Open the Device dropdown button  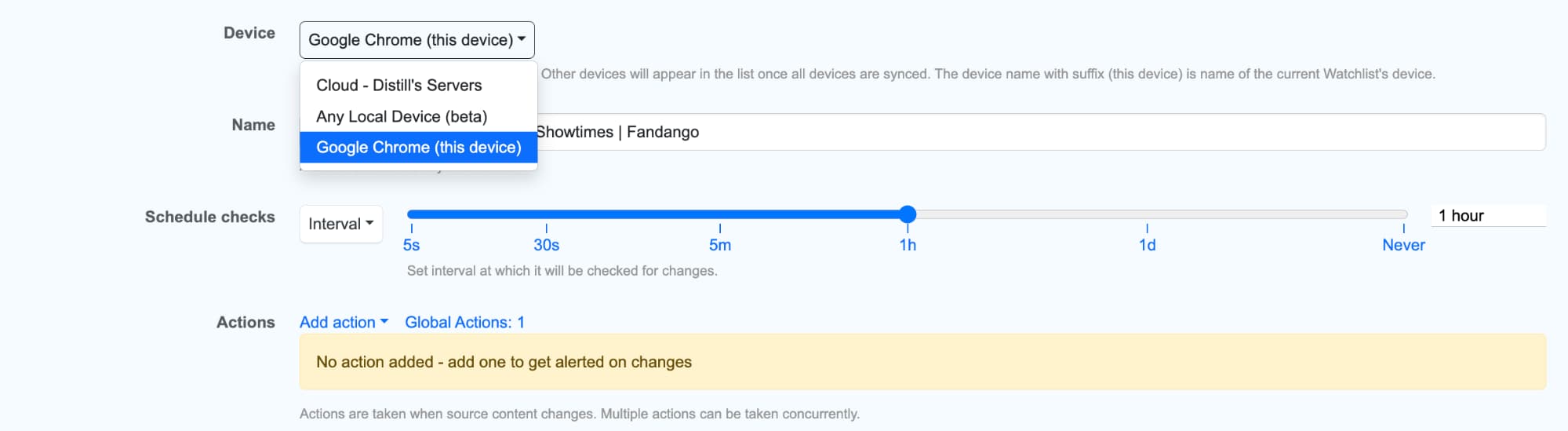coord(417,40)
